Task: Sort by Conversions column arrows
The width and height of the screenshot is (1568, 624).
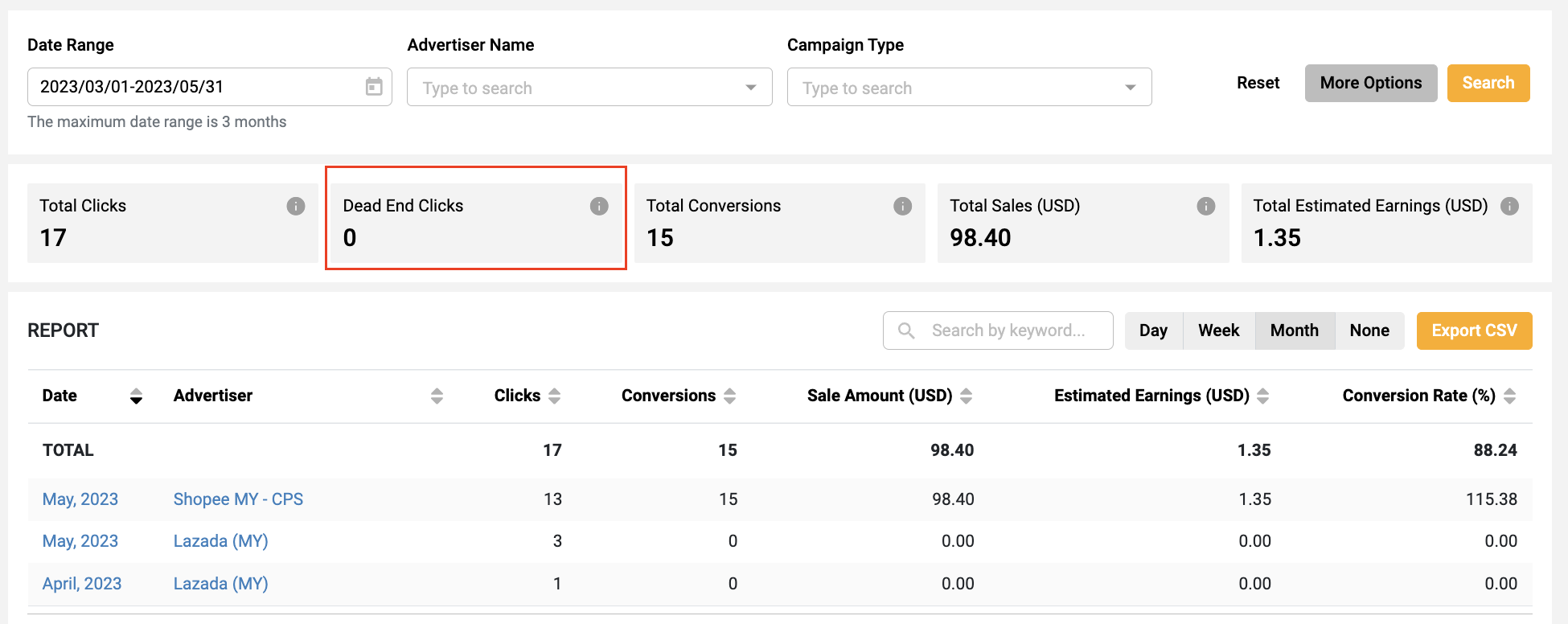Action: [729, 396]
